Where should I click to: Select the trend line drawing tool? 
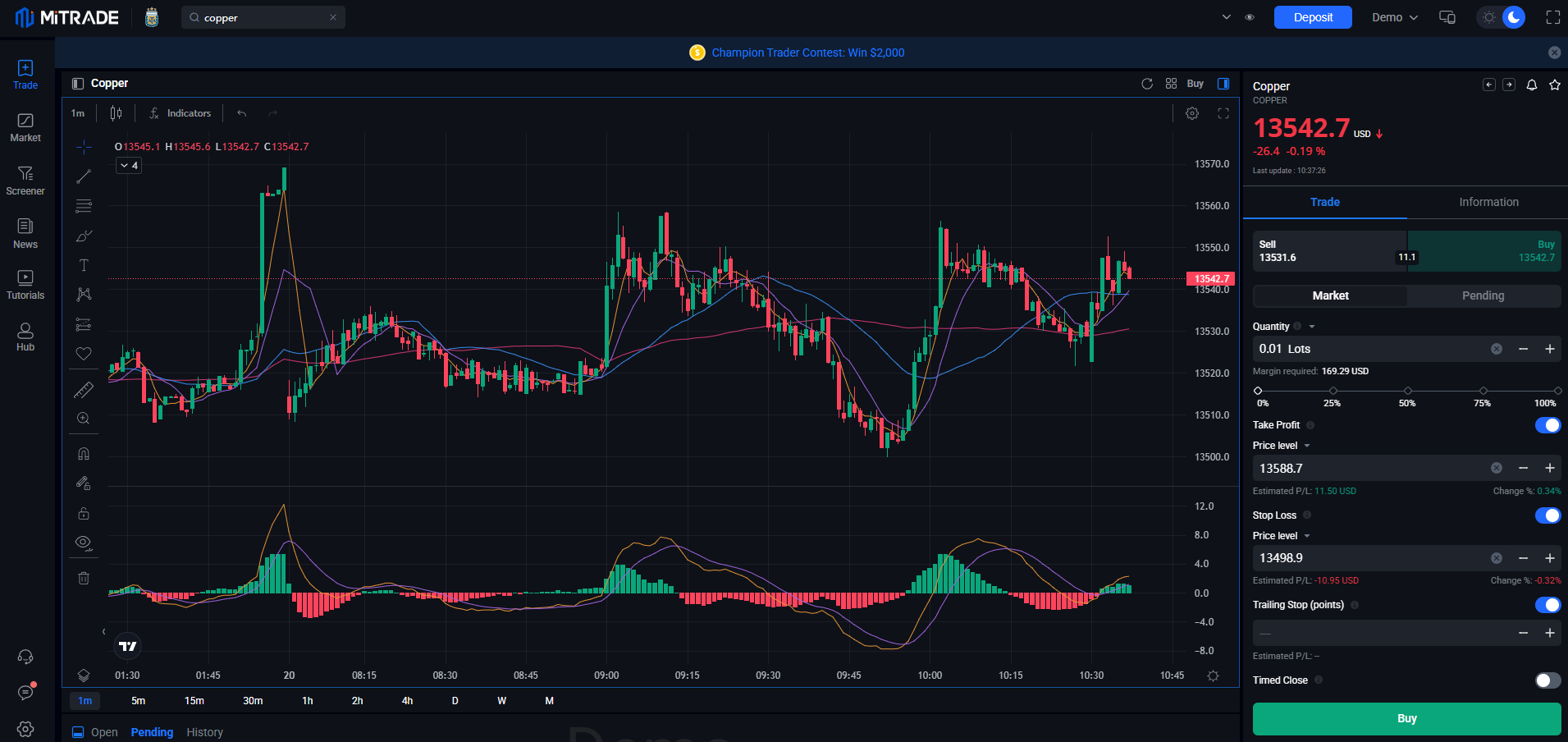84,176
